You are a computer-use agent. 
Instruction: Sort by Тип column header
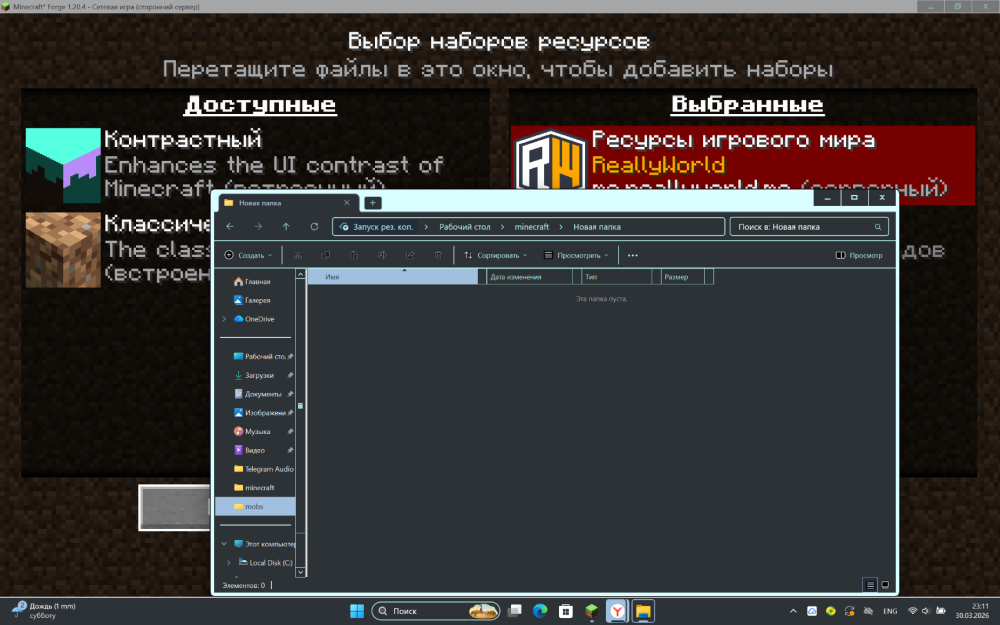[617, 277]
